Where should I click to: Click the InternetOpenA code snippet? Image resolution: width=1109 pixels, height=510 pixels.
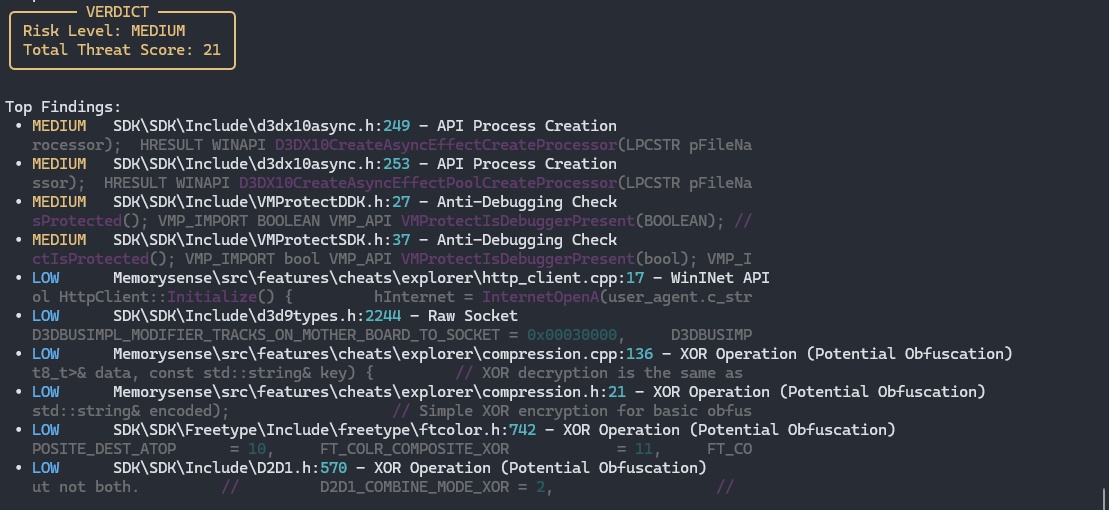[x=540, y=297]
